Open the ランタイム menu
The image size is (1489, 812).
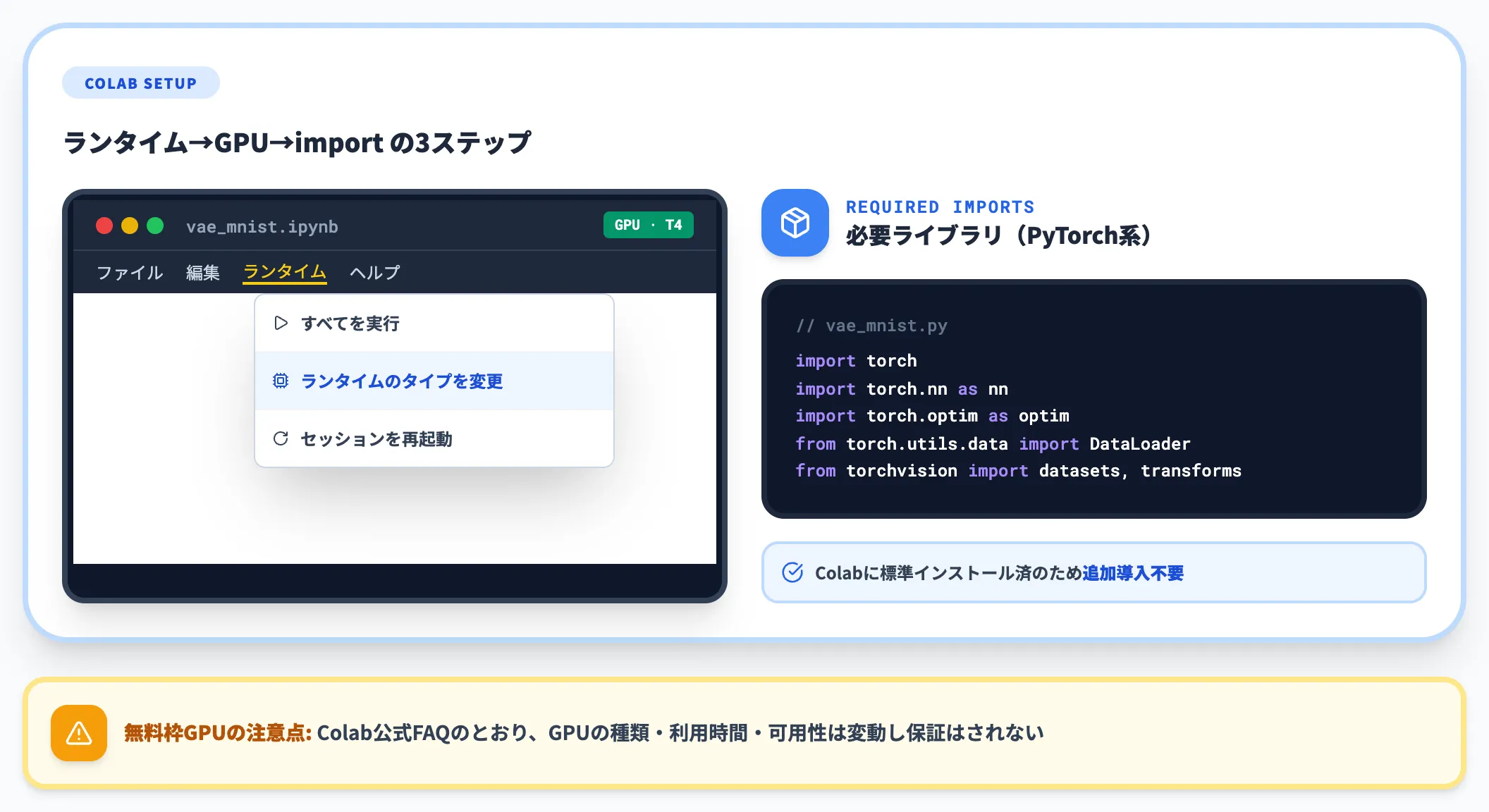285,273
